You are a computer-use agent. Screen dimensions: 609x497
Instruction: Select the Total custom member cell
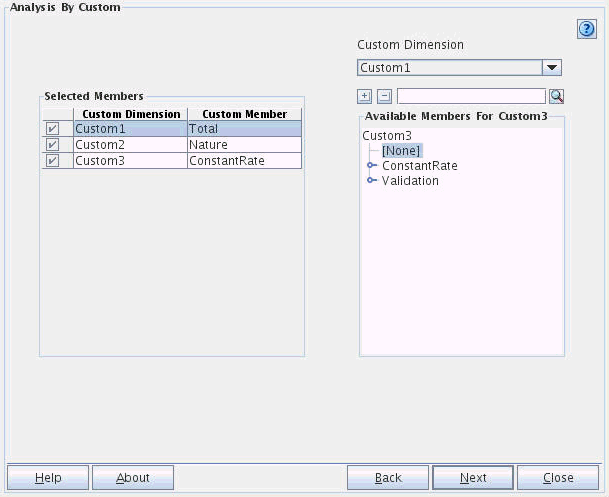click(x=244, y=129)
